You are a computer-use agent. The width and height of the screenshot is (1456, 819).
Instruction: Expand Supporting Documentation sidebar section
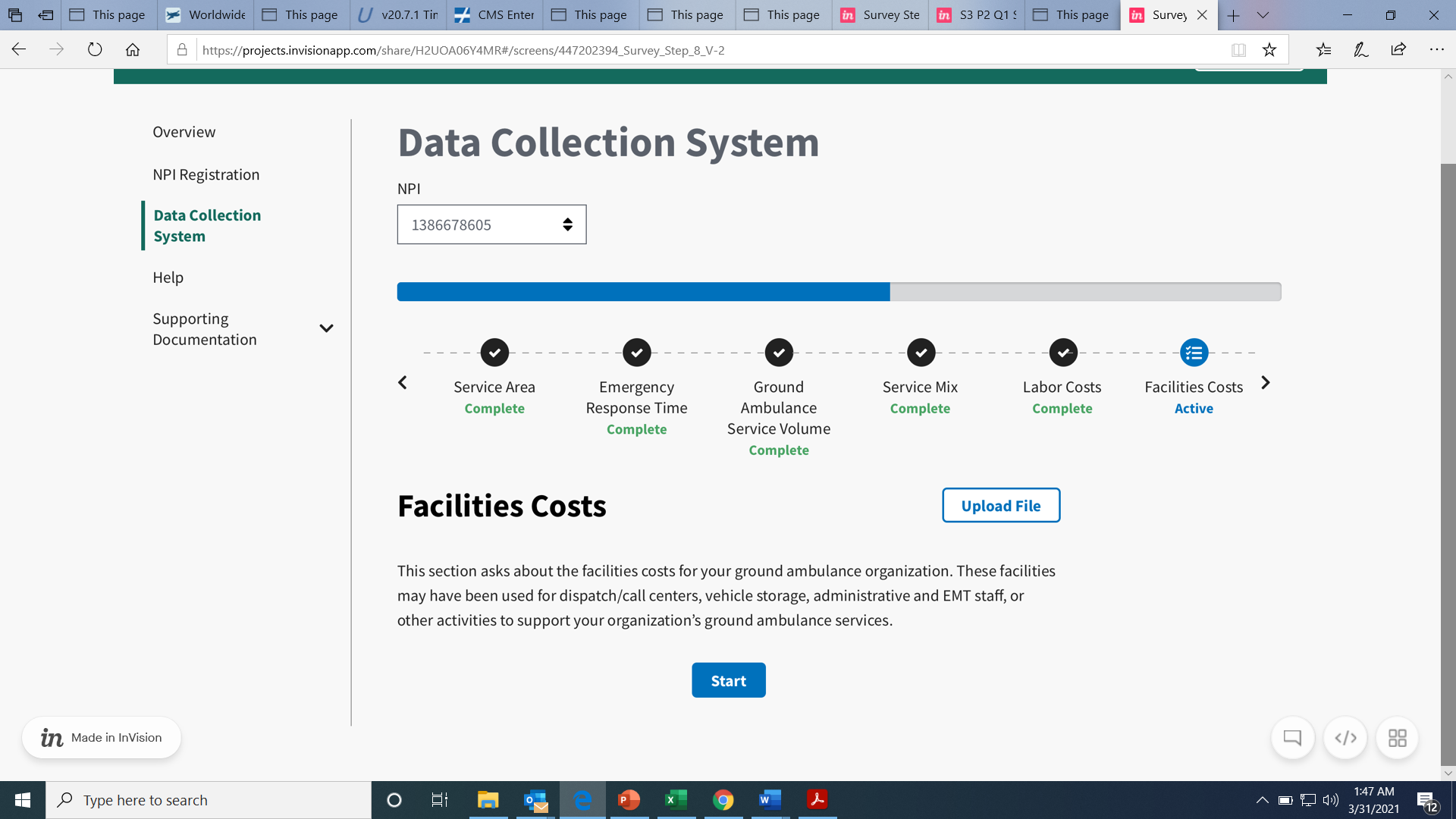(x=326, y=328)
